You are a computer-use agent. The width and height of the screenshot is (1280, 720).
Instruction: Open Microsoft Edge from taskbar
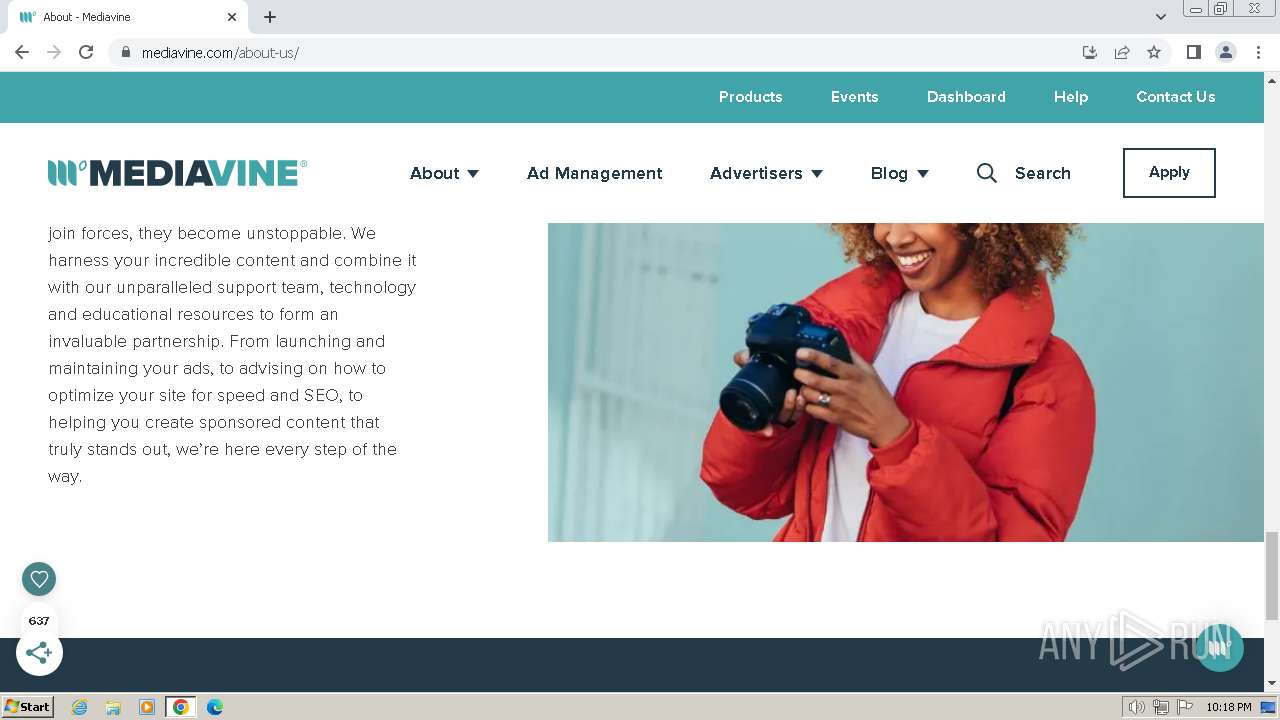coord(215,707)
